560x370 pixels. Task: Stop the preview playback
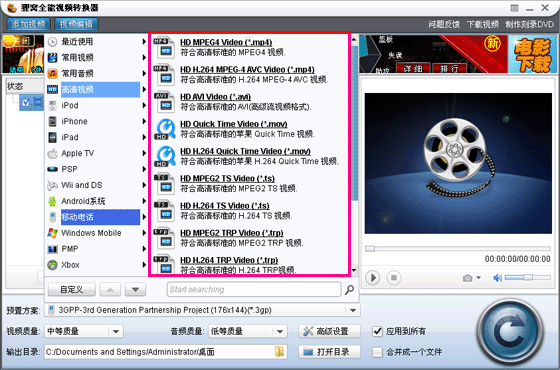[x=394, y=278]
